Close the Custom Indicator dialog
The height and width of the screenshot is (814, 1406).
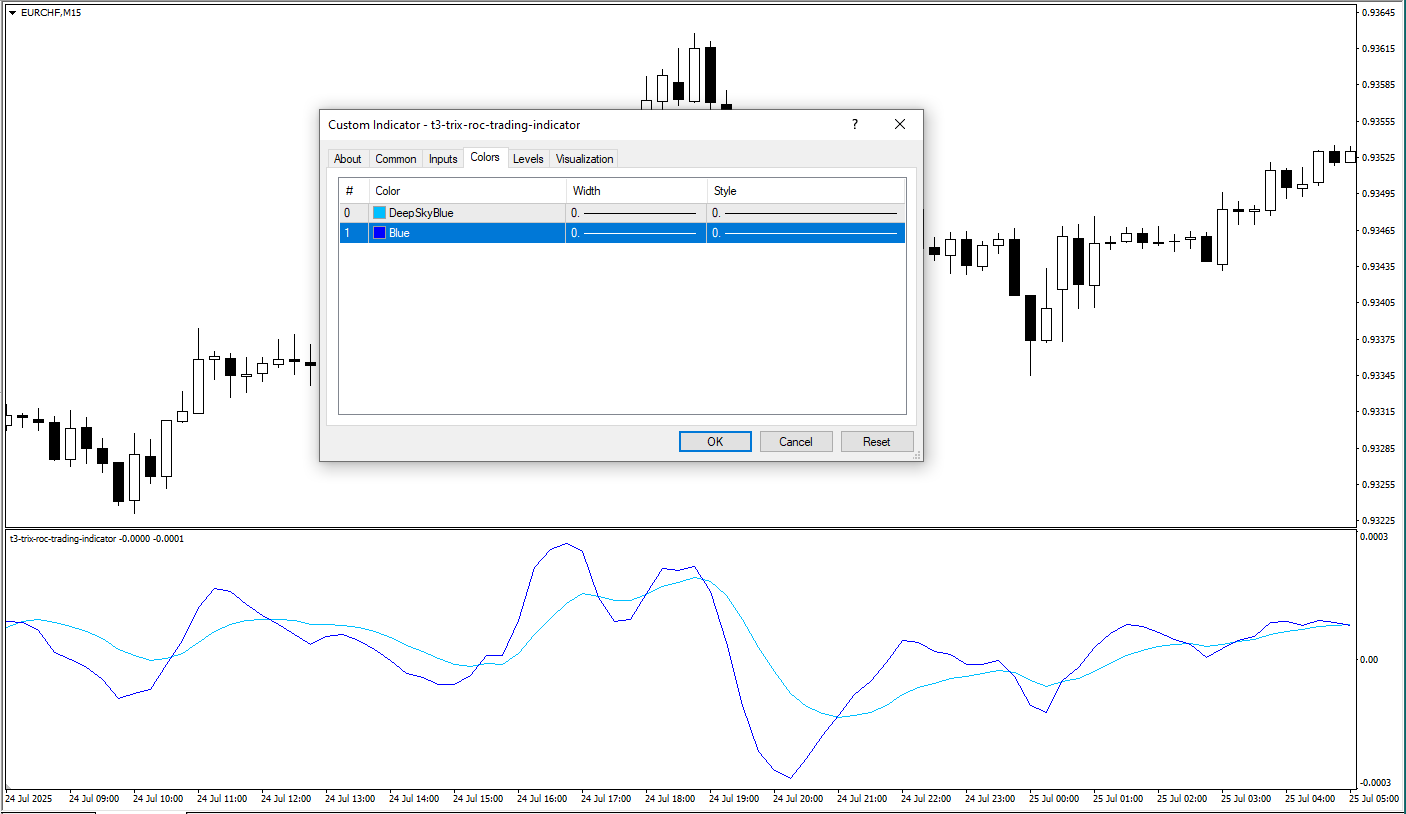click(x=899, y=125)
